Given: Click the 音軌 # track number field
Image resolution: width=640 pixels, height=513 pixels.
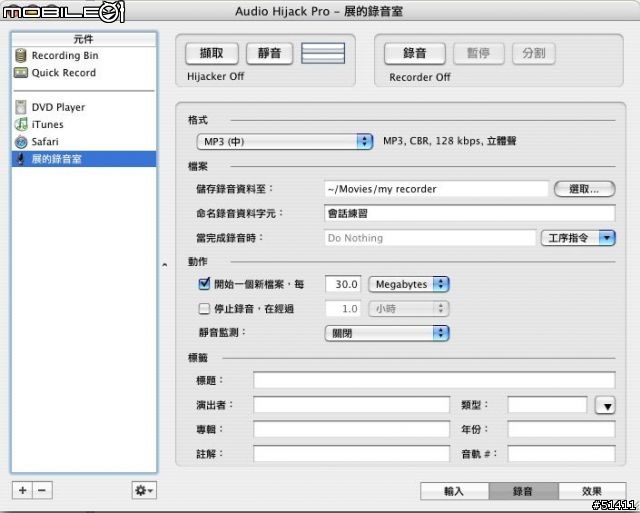Looking at the screenshot, I should point(561,454).
